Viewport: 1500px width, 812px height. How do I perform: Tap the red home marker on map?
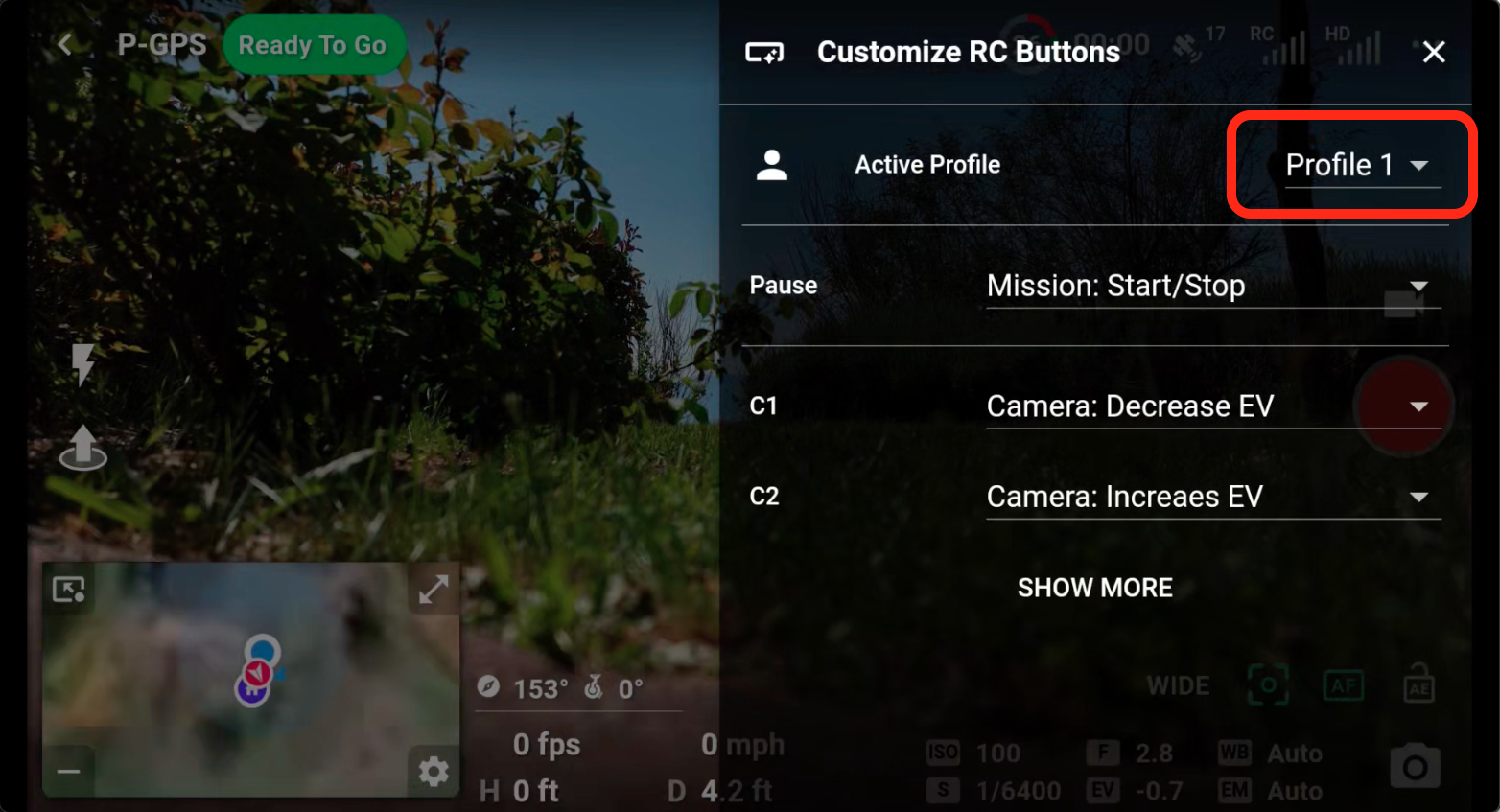tap(256, 673)
